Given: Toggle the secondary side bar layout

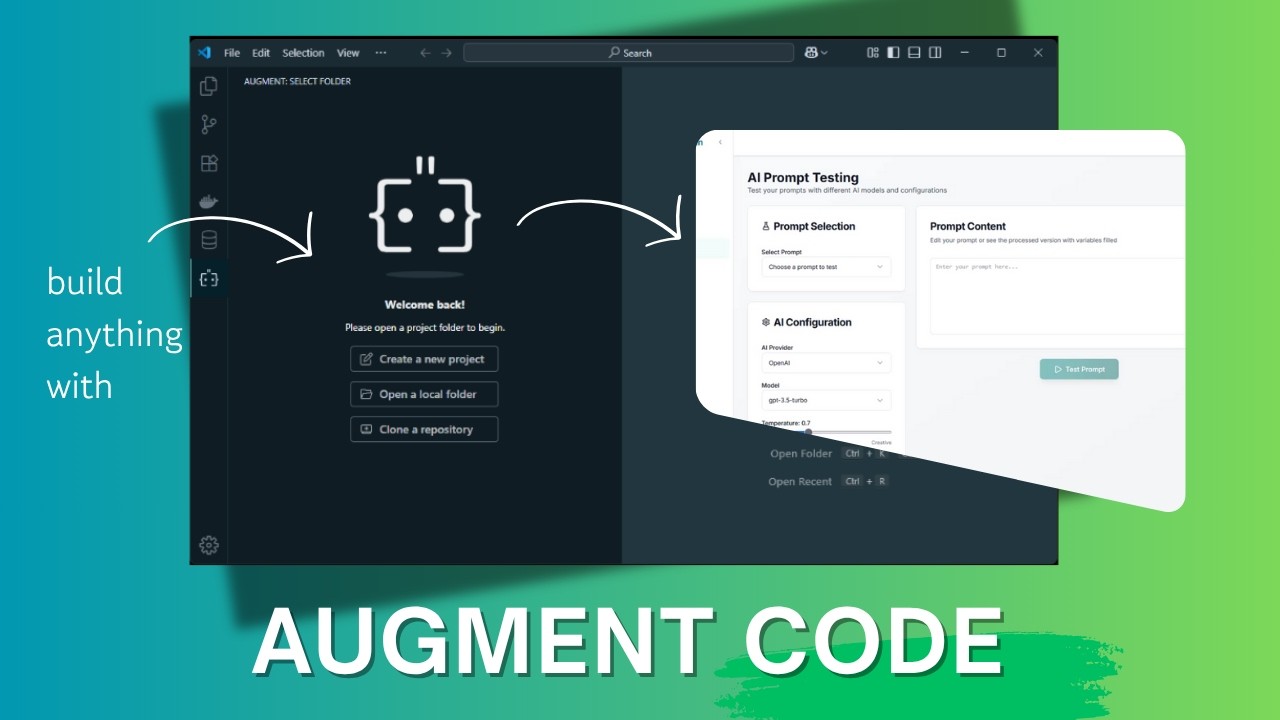Looking at the screenshot, I should (935, 53).
